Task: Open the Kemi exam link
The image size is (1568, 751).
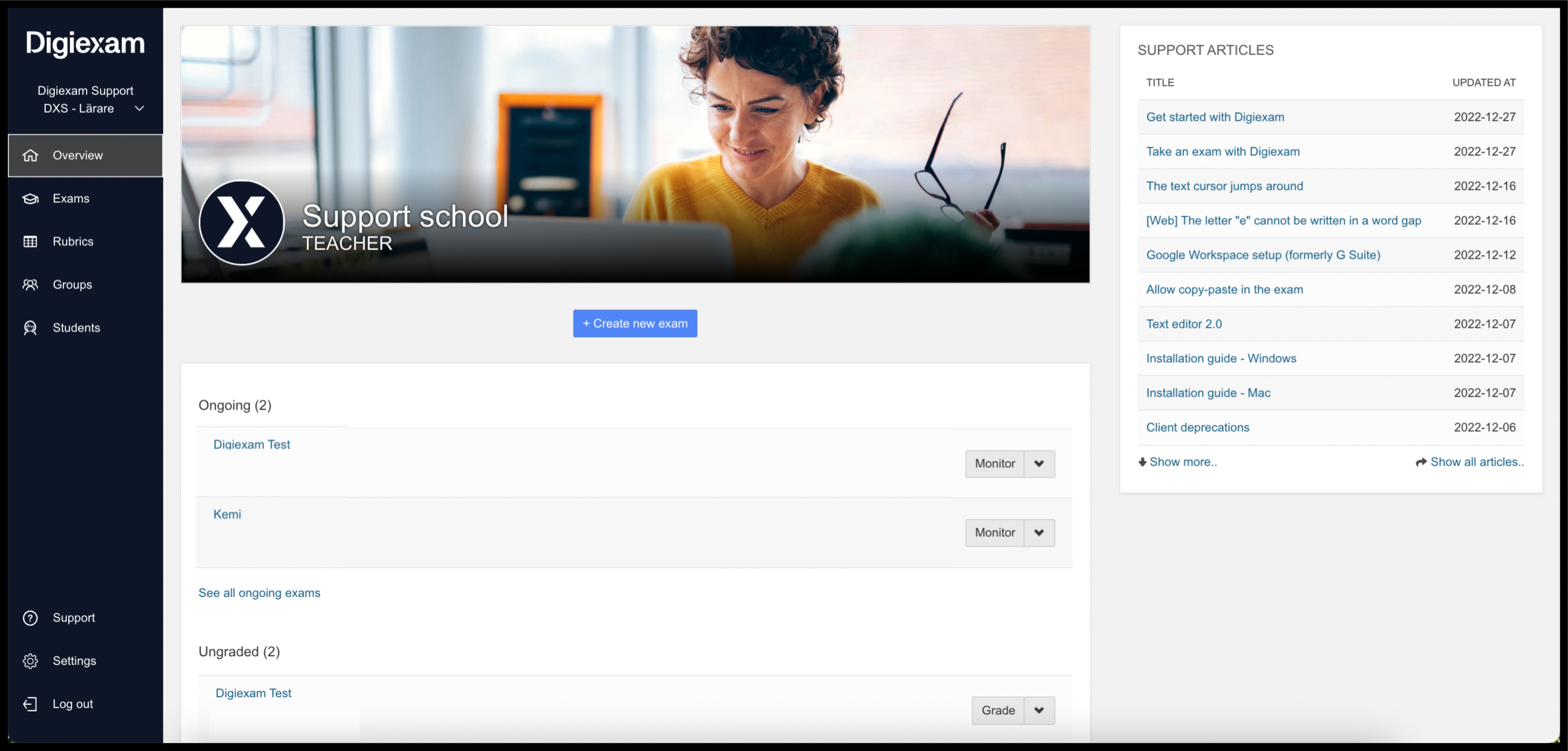Action: 227,515
